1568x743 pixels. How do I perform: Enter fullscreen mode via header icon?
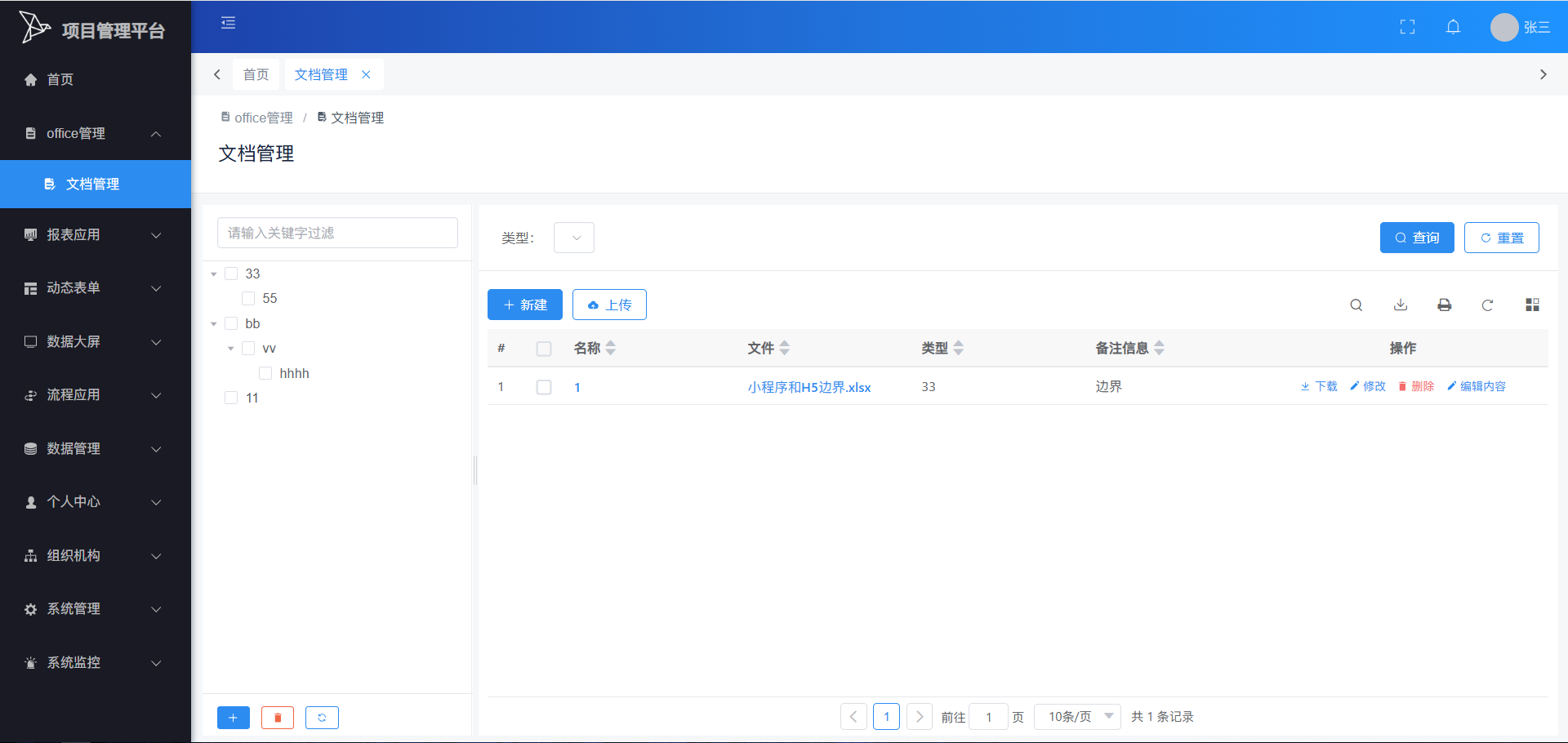(1407, 27)
